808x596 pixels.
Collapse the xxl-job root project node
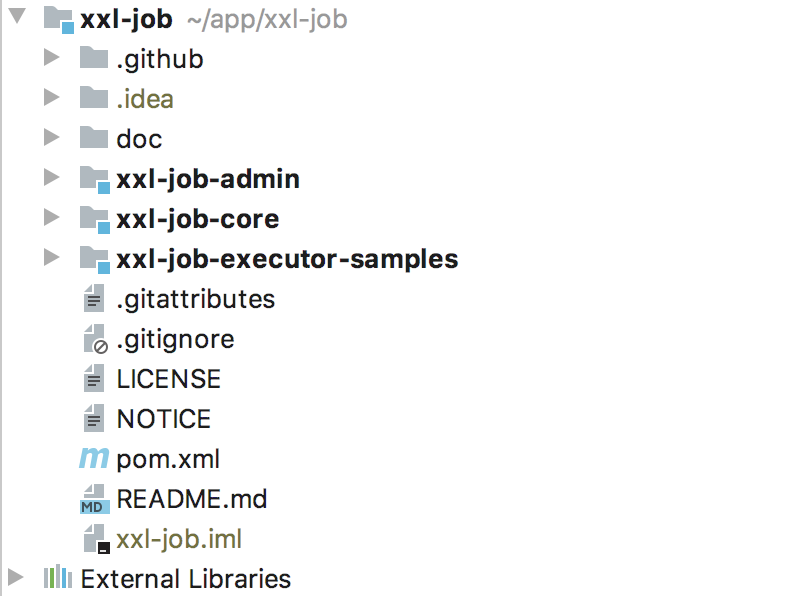(17, 16)
